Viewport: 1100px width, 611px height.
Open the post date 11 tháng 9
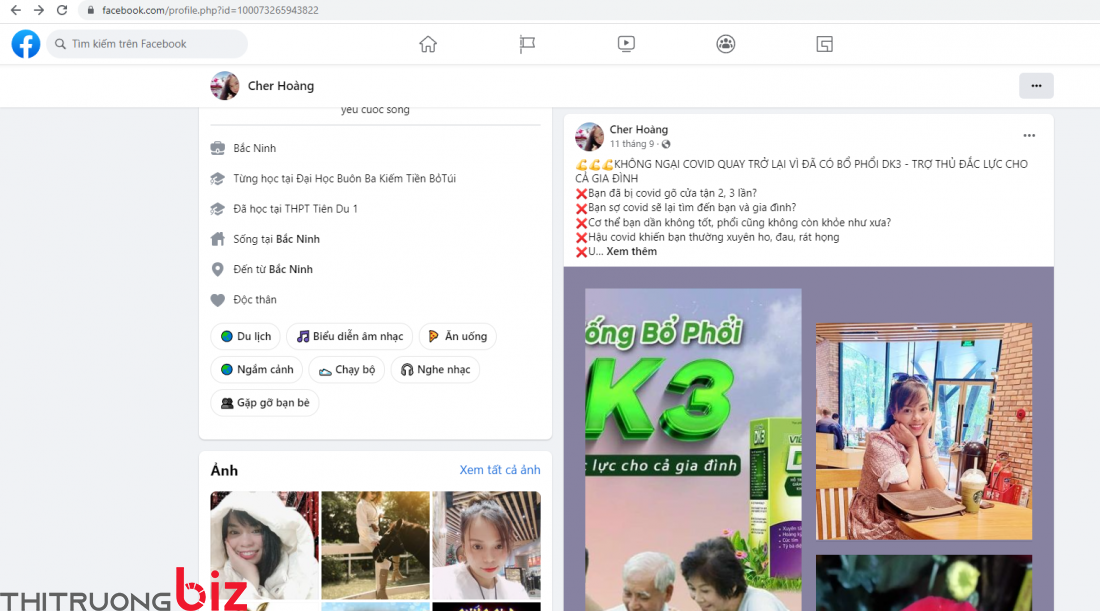[x=632, y=145]
